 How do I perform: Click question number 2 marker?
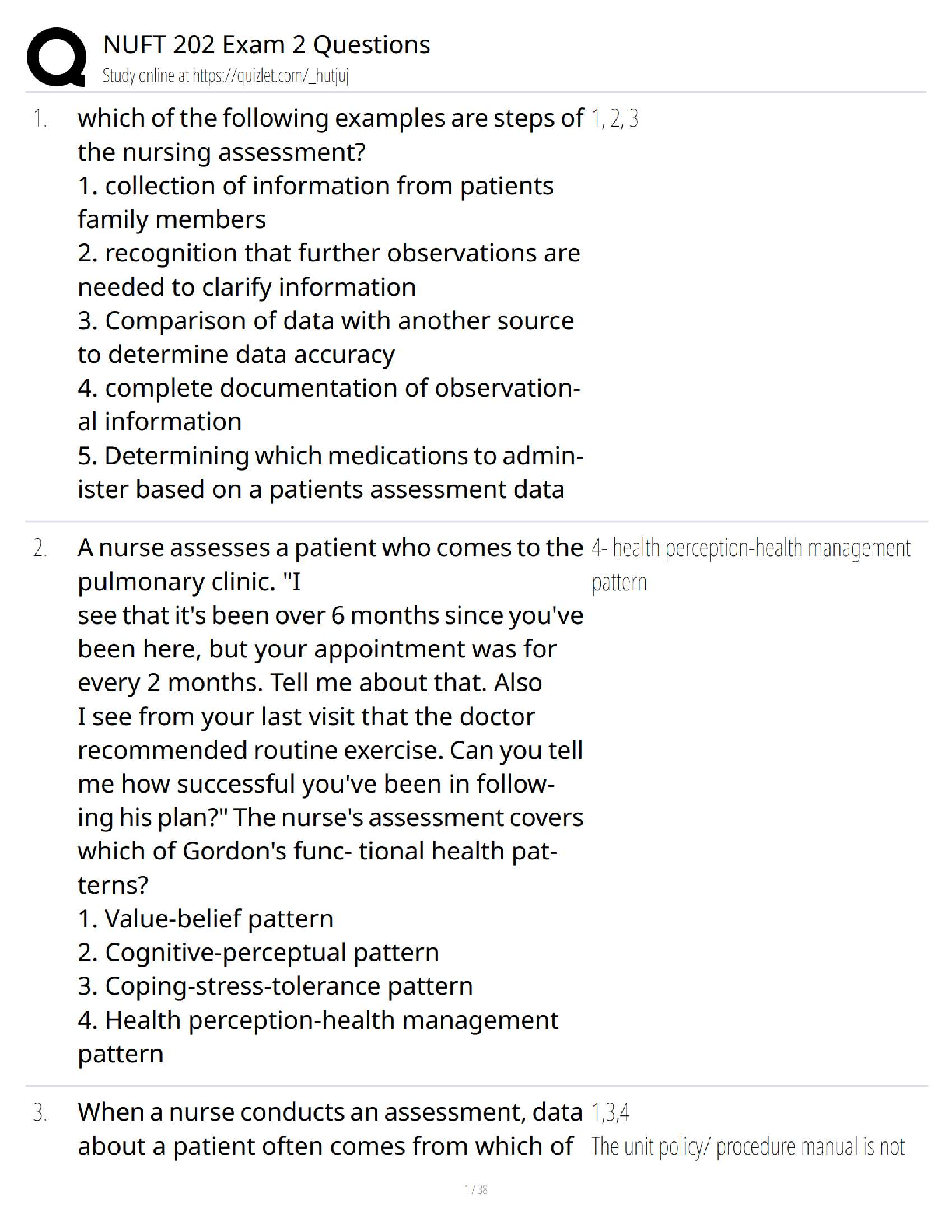coord(40,549)
